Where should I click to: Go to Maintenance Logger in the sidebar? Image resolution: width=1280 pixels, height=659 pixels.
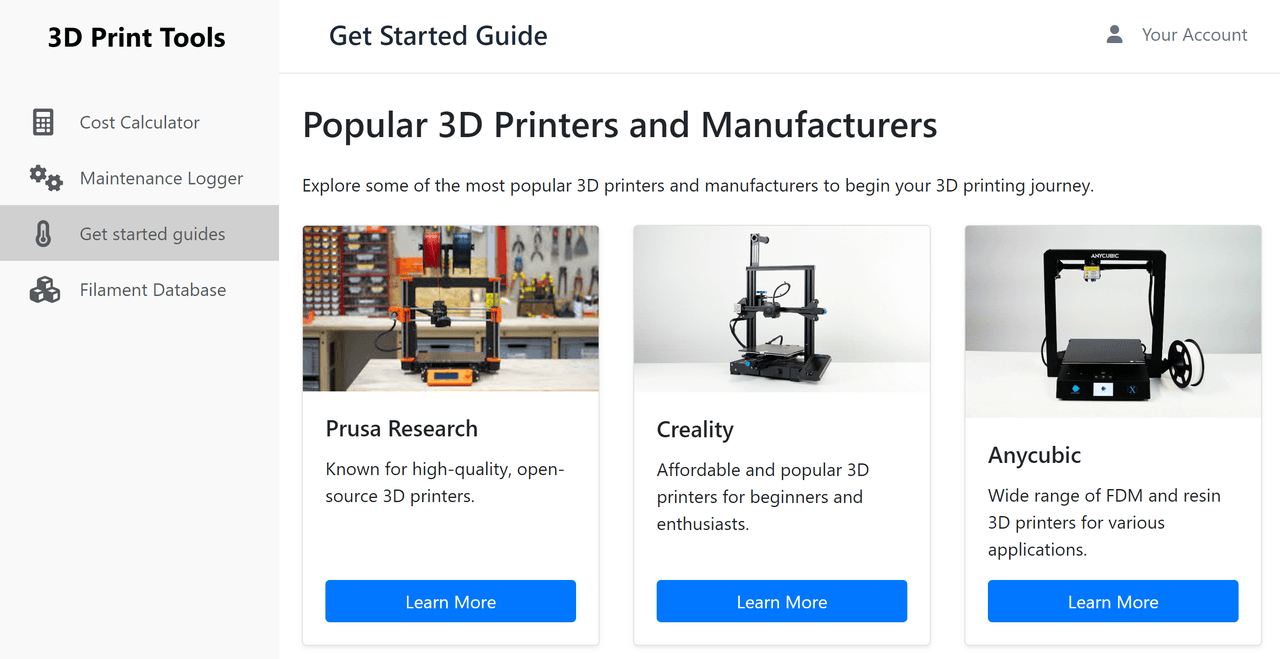pos(139,178)
